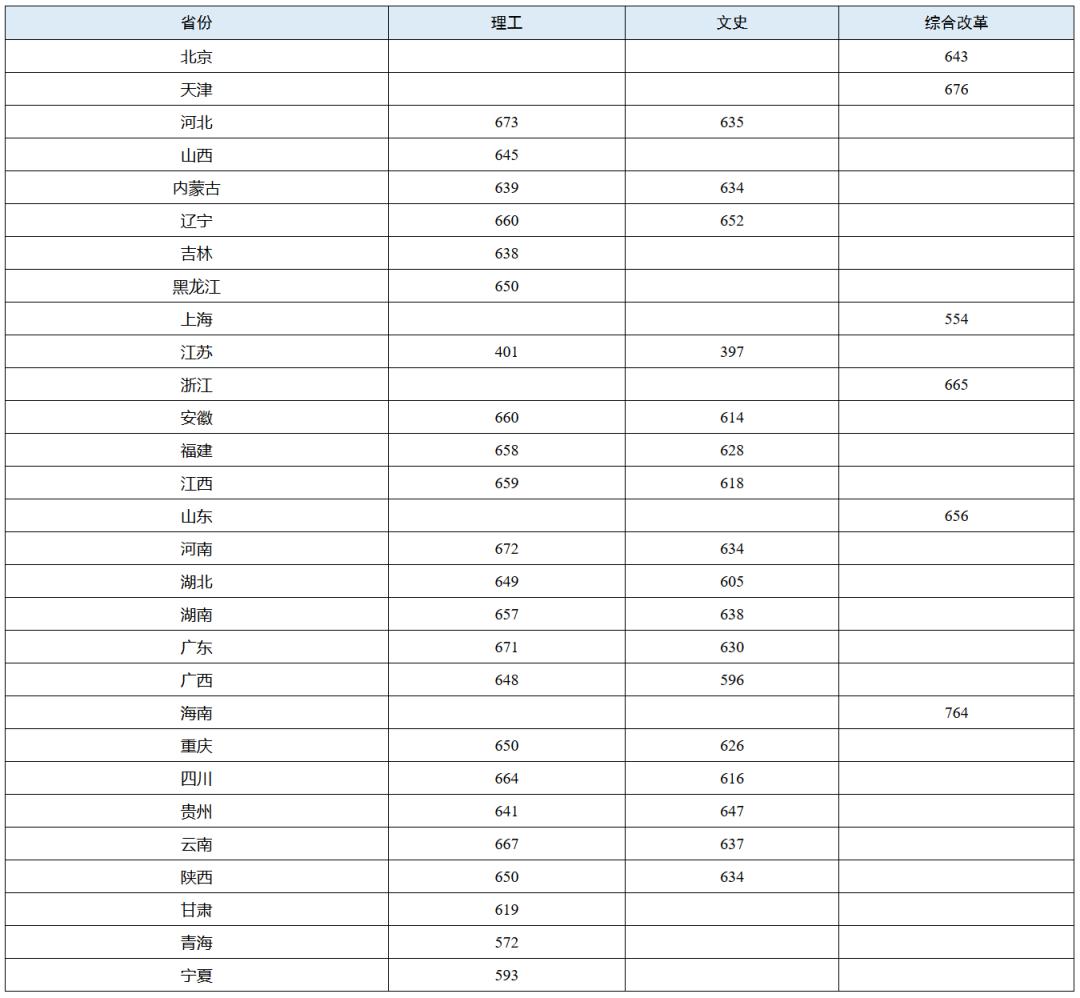Select the 综合改革 column header

(955, 23)
